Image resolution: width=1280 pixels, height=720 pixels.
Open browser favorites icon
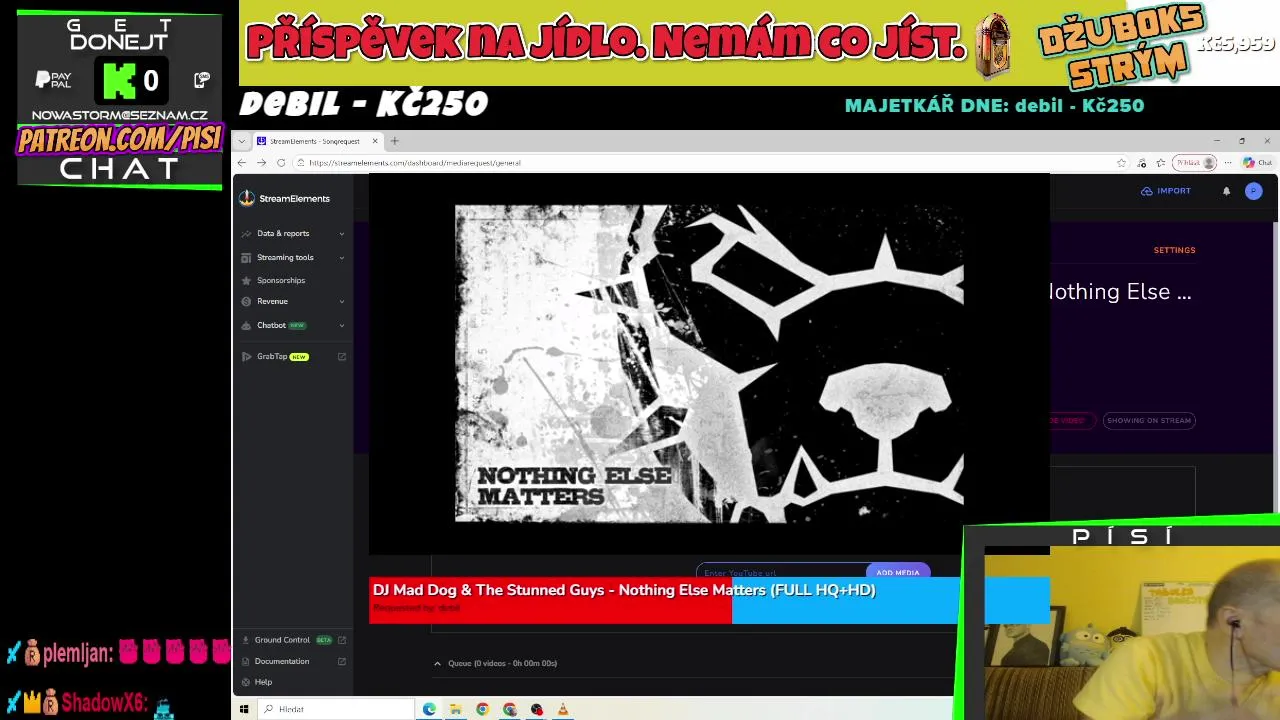click(x=1161, y=163)
